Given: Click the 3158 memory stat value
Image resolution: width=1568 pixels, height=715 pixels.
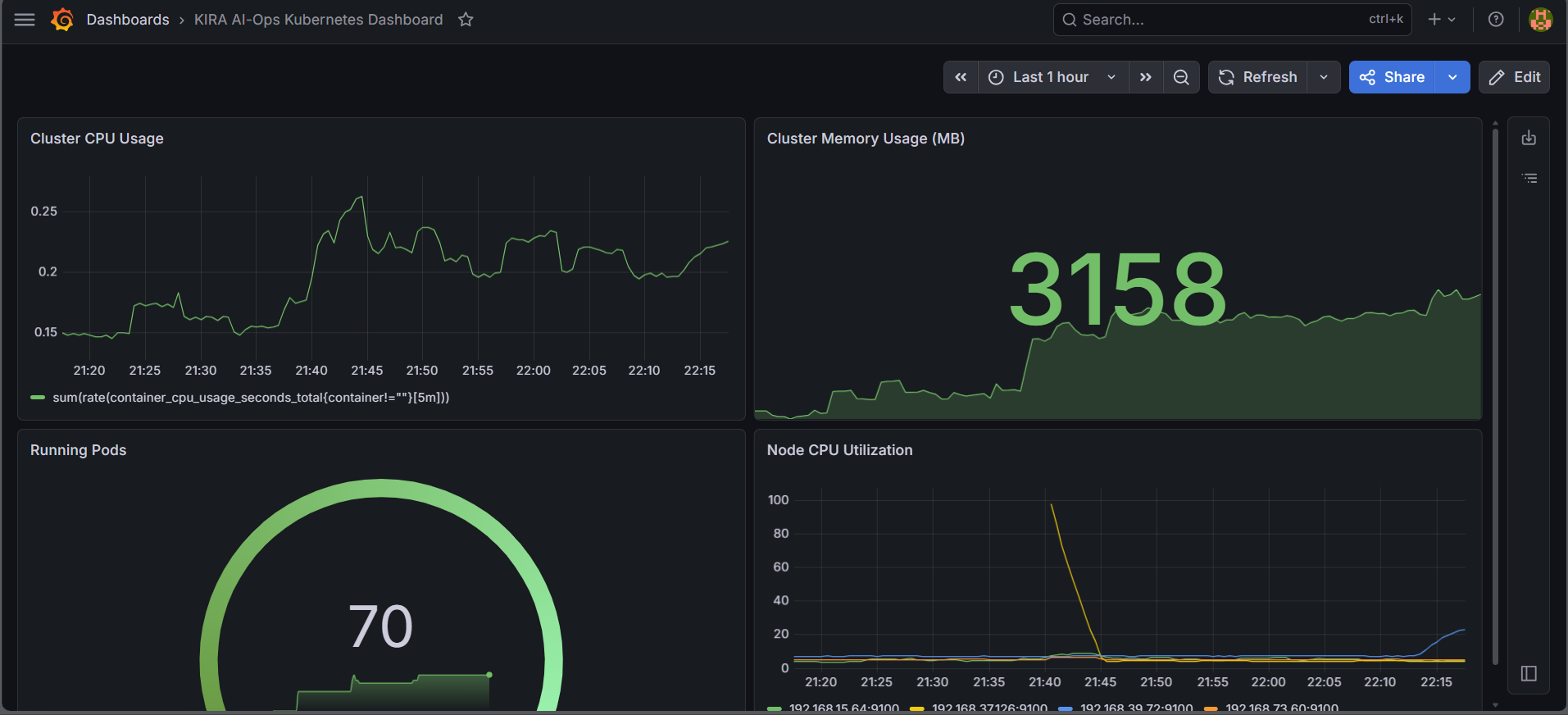Looking at the screenshot, I should [x=1117, y=289].
